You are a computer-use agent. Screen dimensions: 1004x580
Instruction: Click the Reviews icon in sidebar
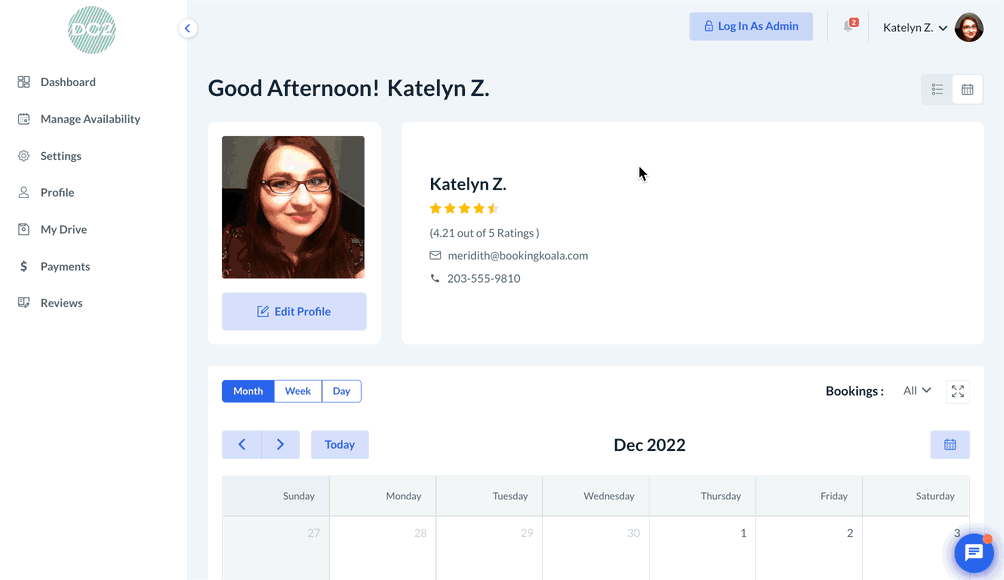24,303
